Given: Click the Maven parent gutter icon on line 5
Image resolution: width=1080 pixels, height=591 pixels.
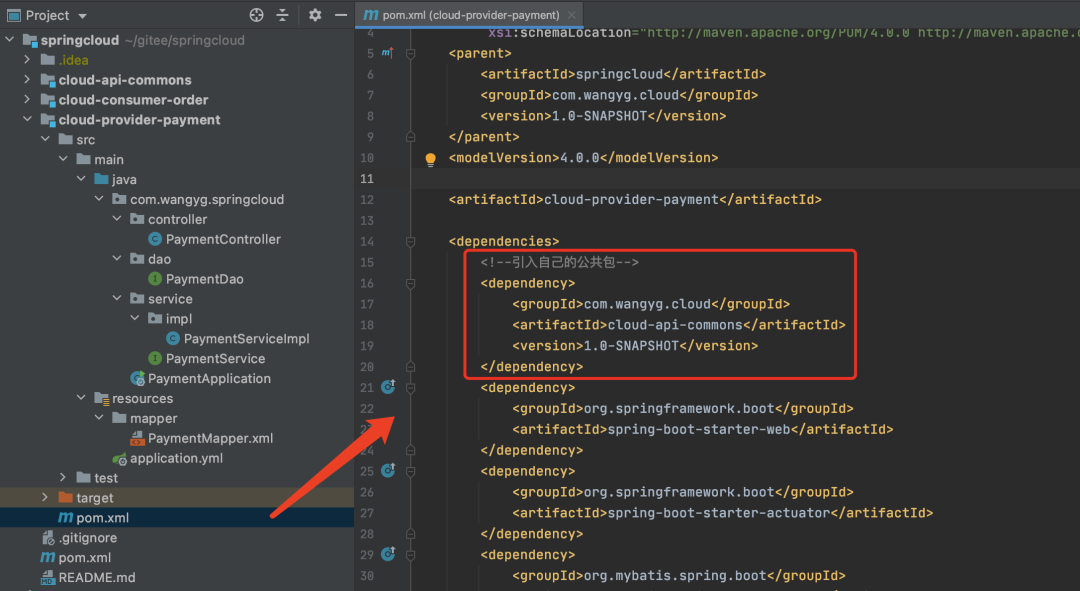Looking at the screenshot, I should point(388,53).
